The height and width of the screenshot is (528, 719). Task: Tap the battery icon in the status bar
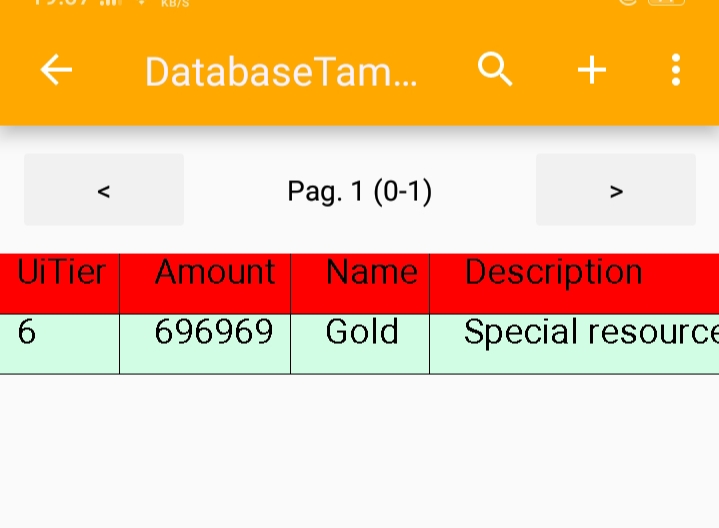pos(667,3)
